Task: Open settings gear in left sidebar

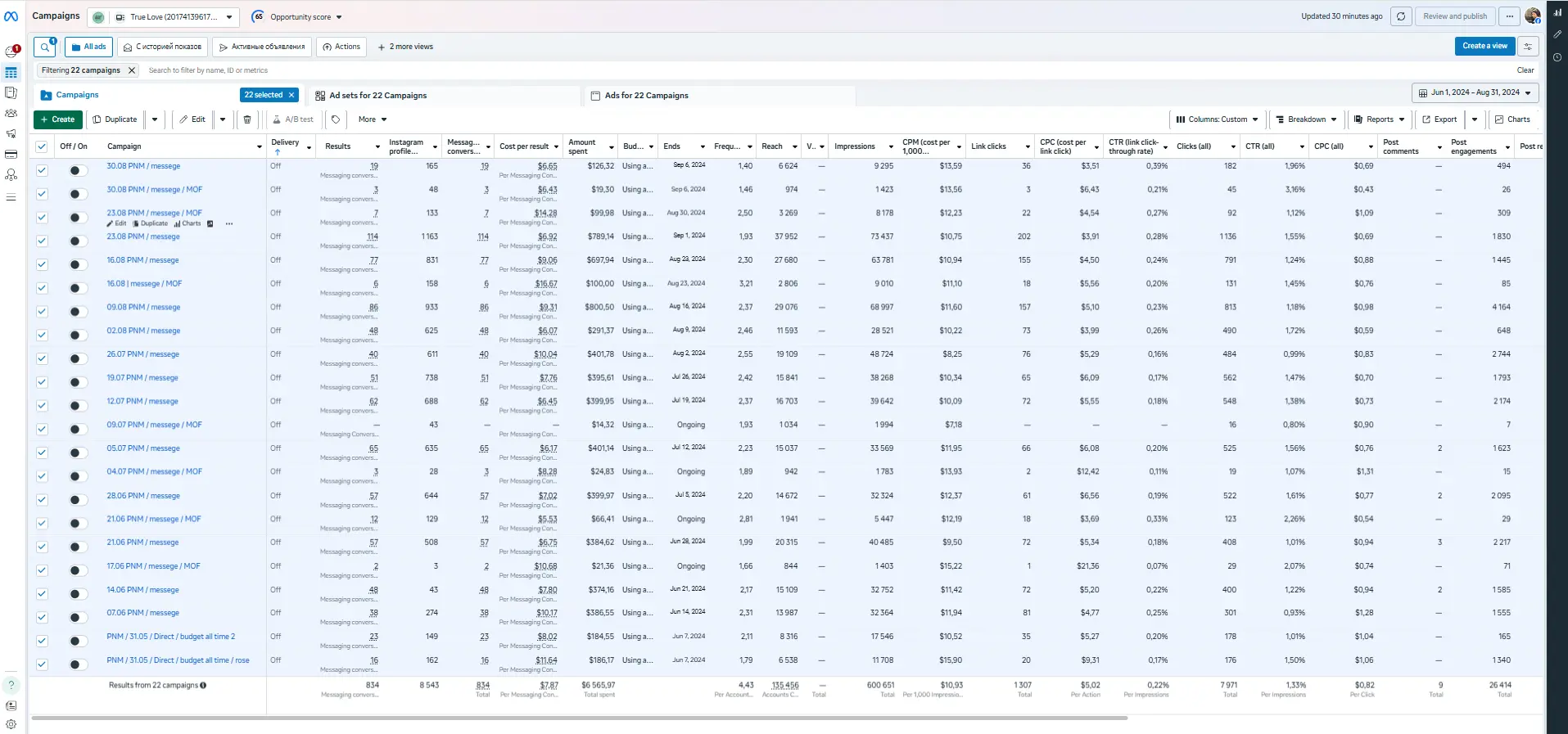Action: tap(11, 724)
